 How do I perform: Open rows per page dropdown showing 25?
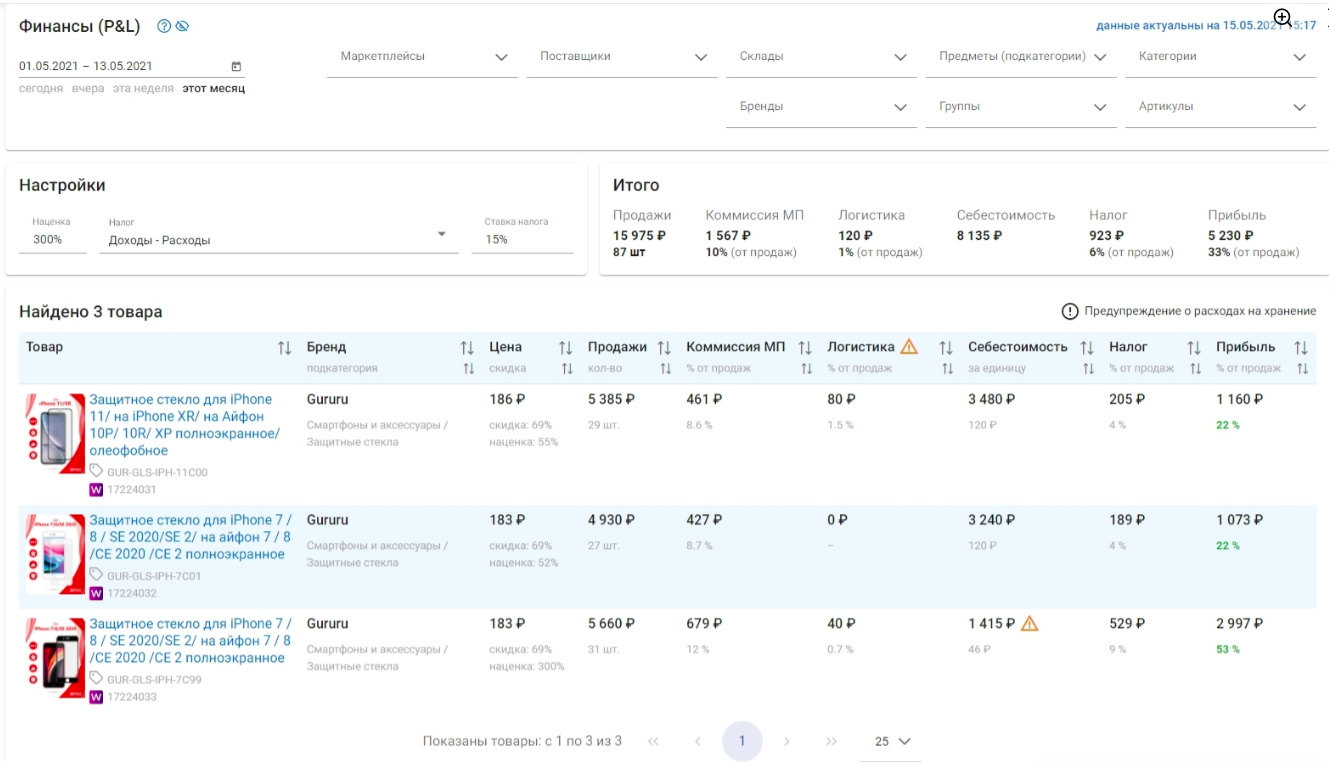tap(892, 741)
